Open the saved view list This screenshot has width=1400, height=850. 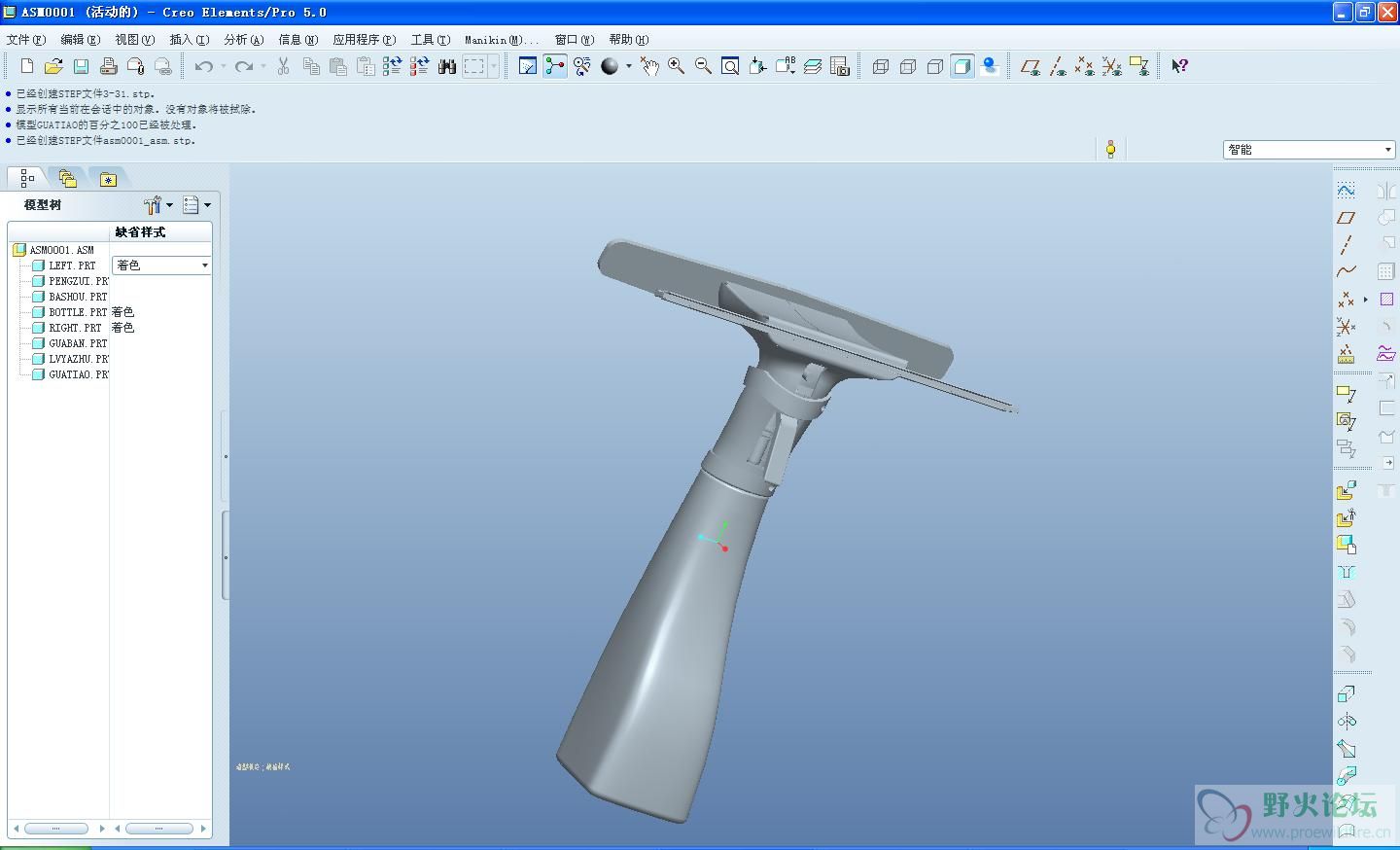tap(785, 66)
